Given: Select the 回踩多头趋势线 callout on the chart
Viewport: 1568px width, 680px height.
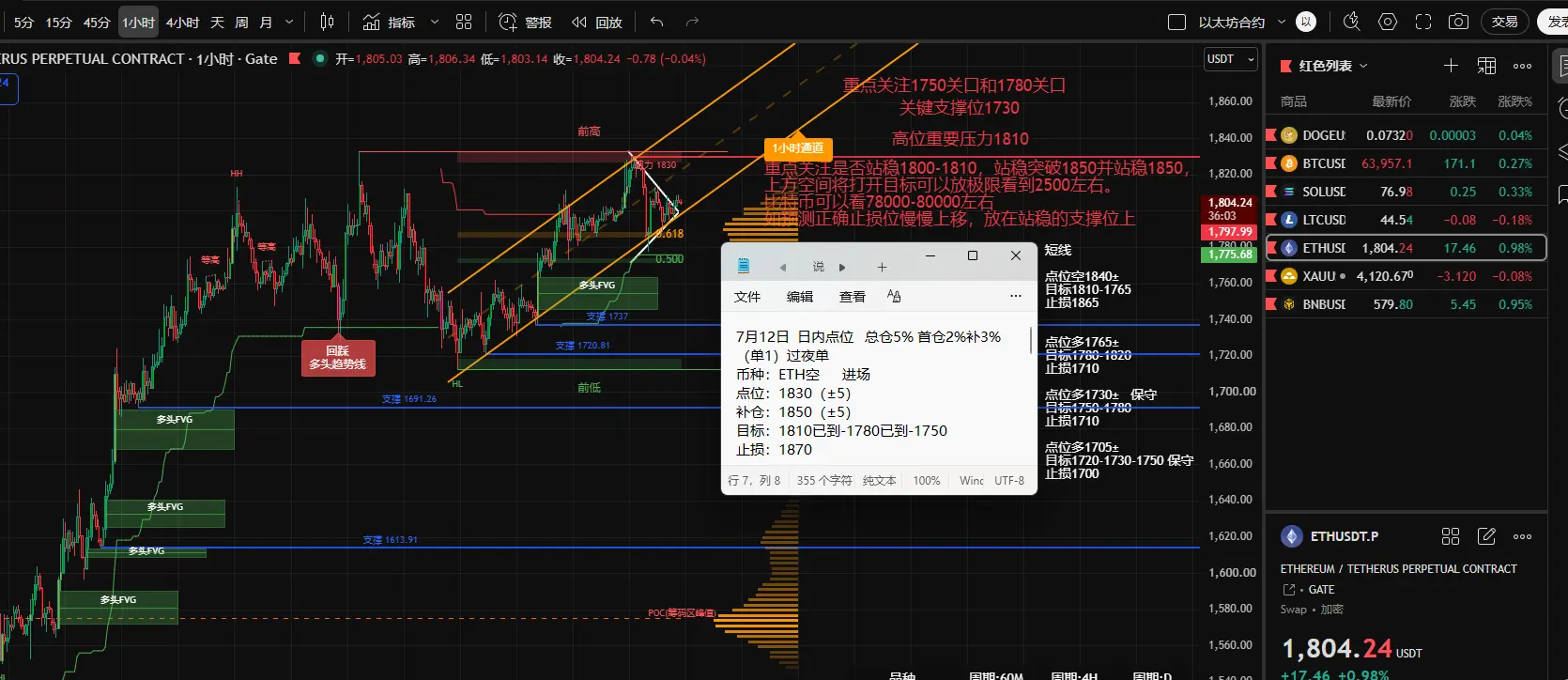Looking at the screenshot, I should 338,357.
